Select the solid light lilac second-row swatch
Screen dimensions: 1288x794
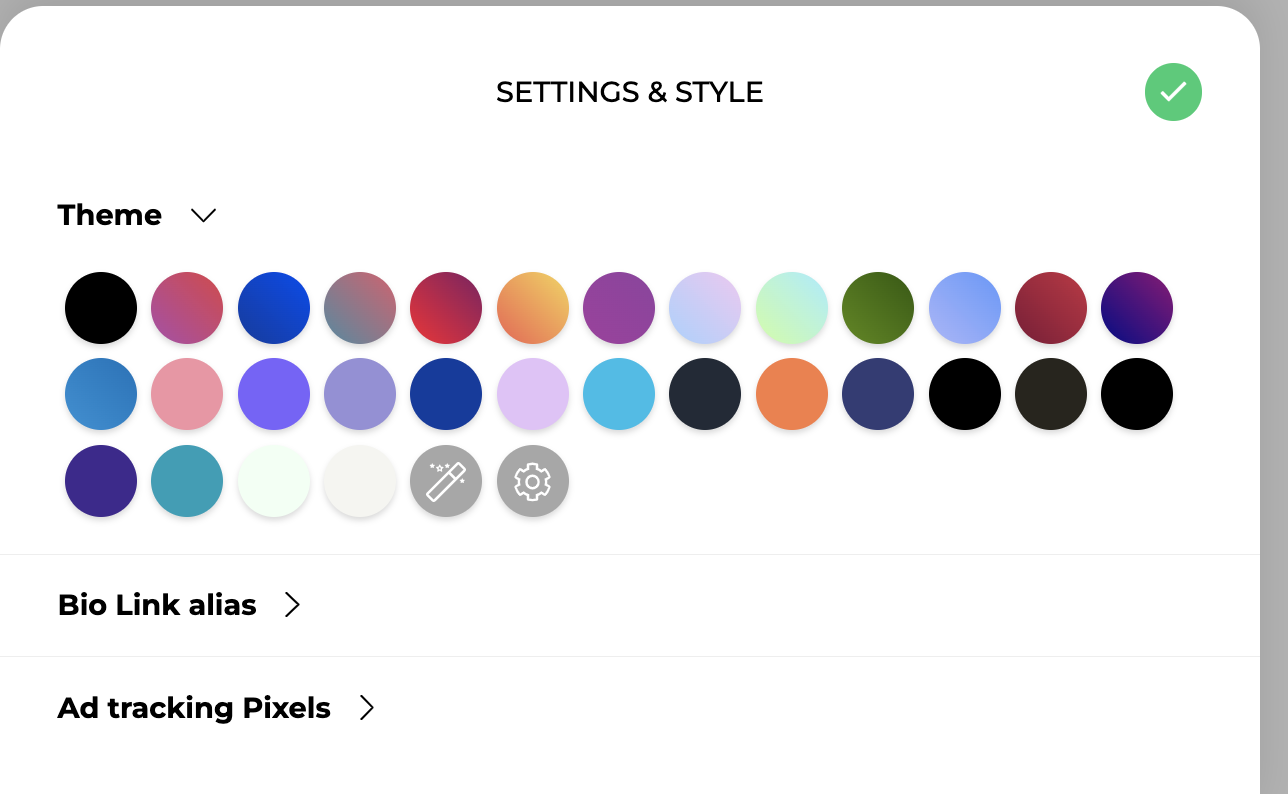[533, 394]
